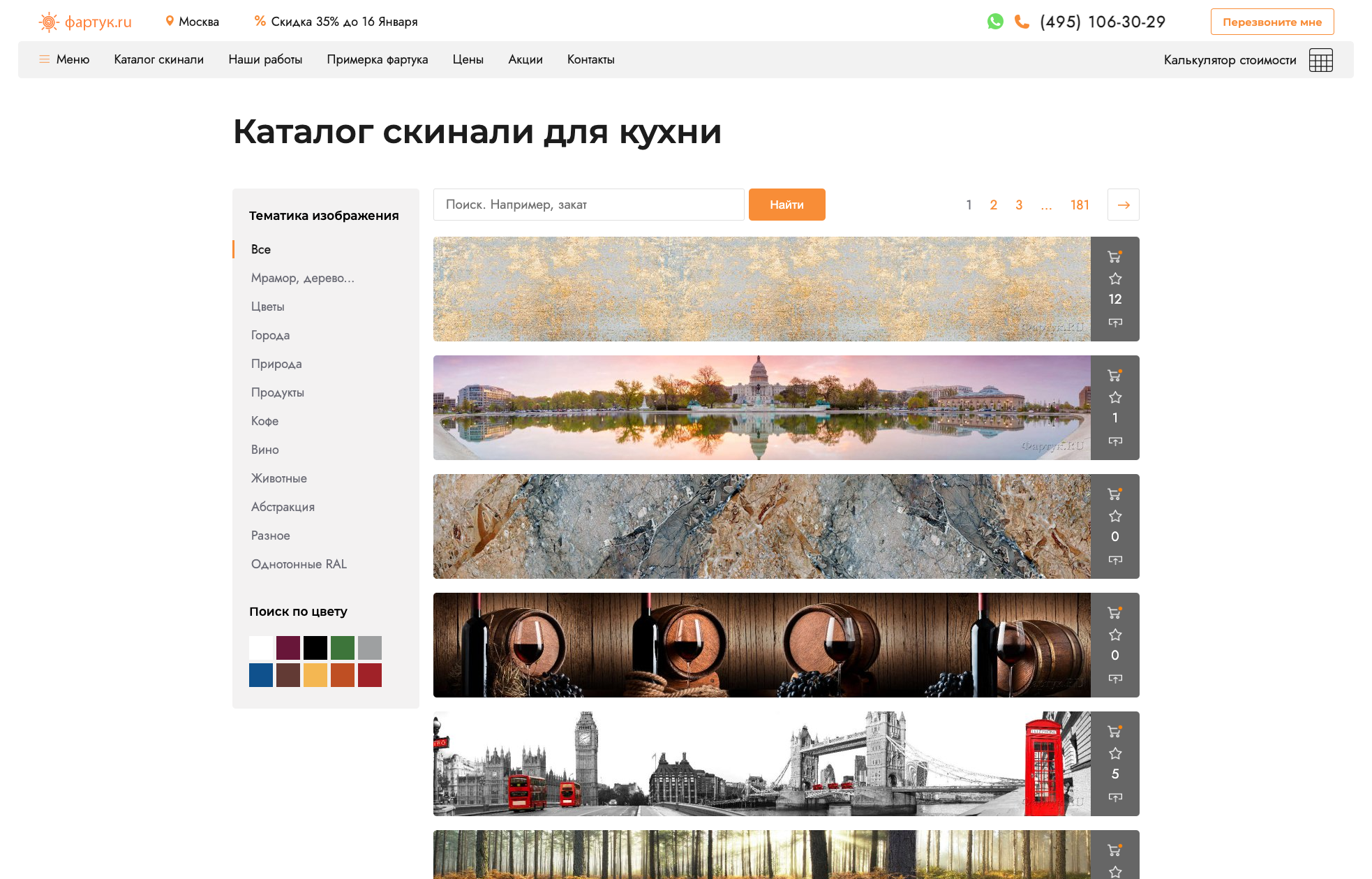Jump to last page 181
This screenshot has width=1372, height=879.
pos(1080,205)
